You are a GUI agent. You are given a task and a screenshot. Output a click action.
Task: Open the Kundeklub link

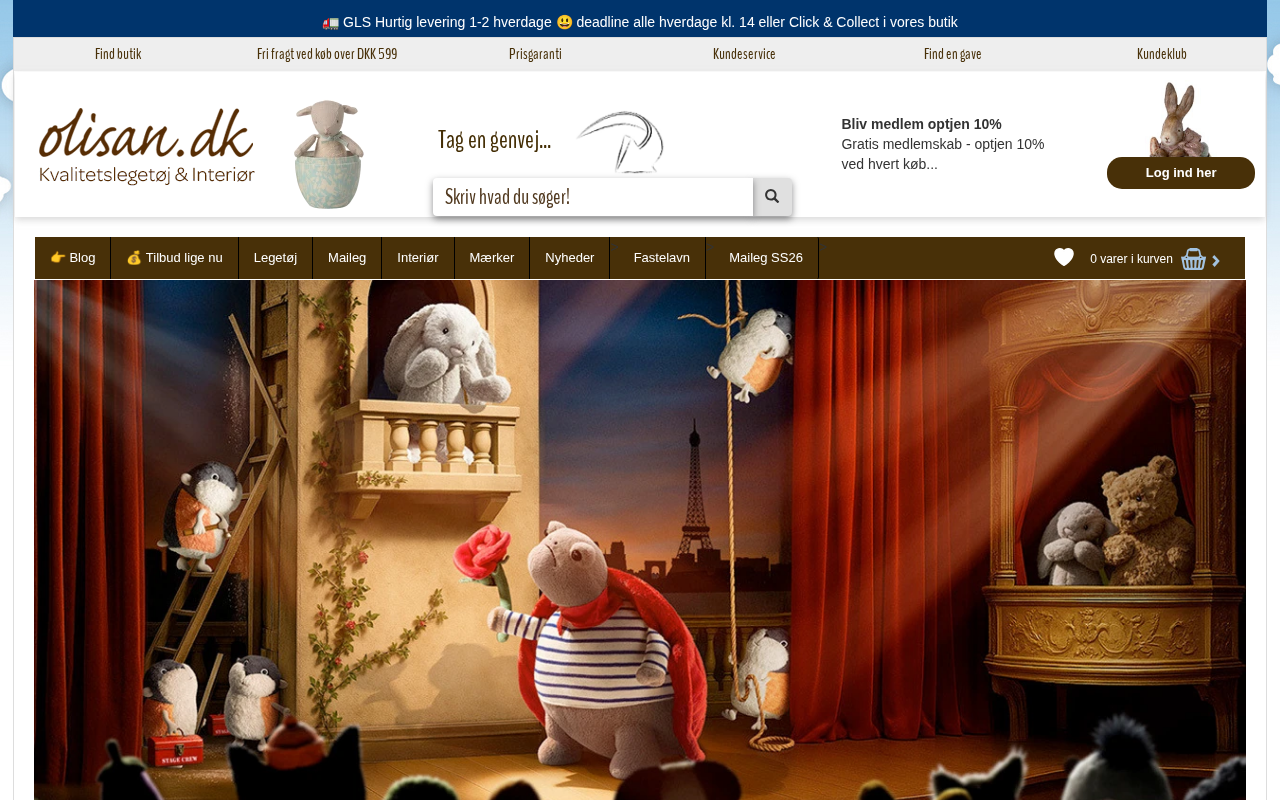[1162, 54]
